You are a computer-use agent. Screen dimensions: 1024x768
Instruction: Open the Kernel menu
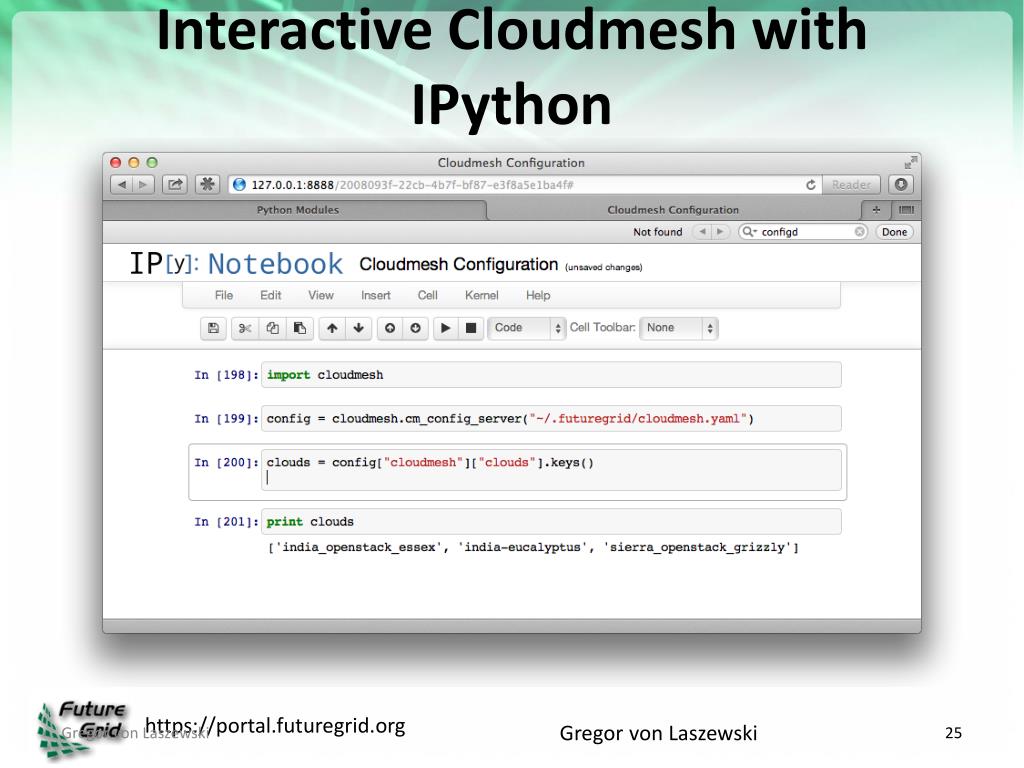coord(481,295)
